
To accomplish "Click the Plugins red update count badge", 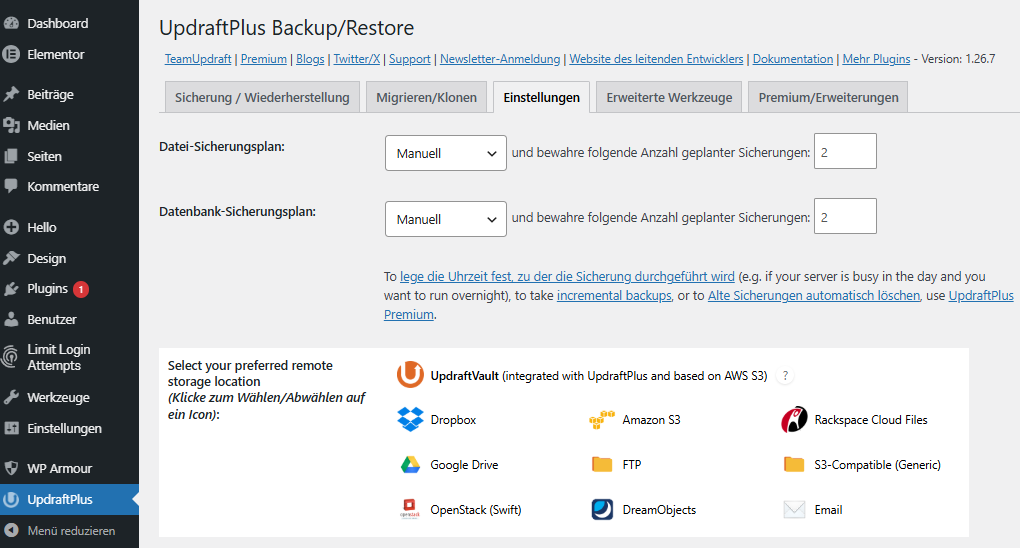I will point(81,289).
